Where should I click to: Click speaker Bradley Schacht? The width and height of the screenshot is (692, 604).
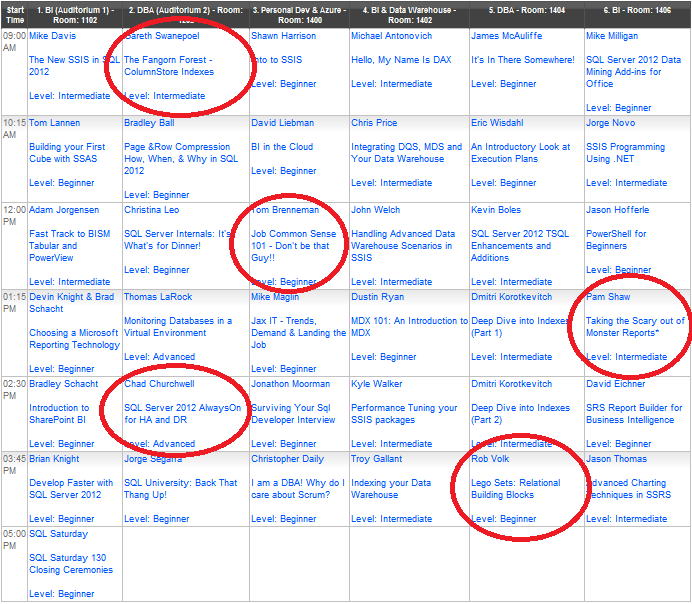coord(64,383)
